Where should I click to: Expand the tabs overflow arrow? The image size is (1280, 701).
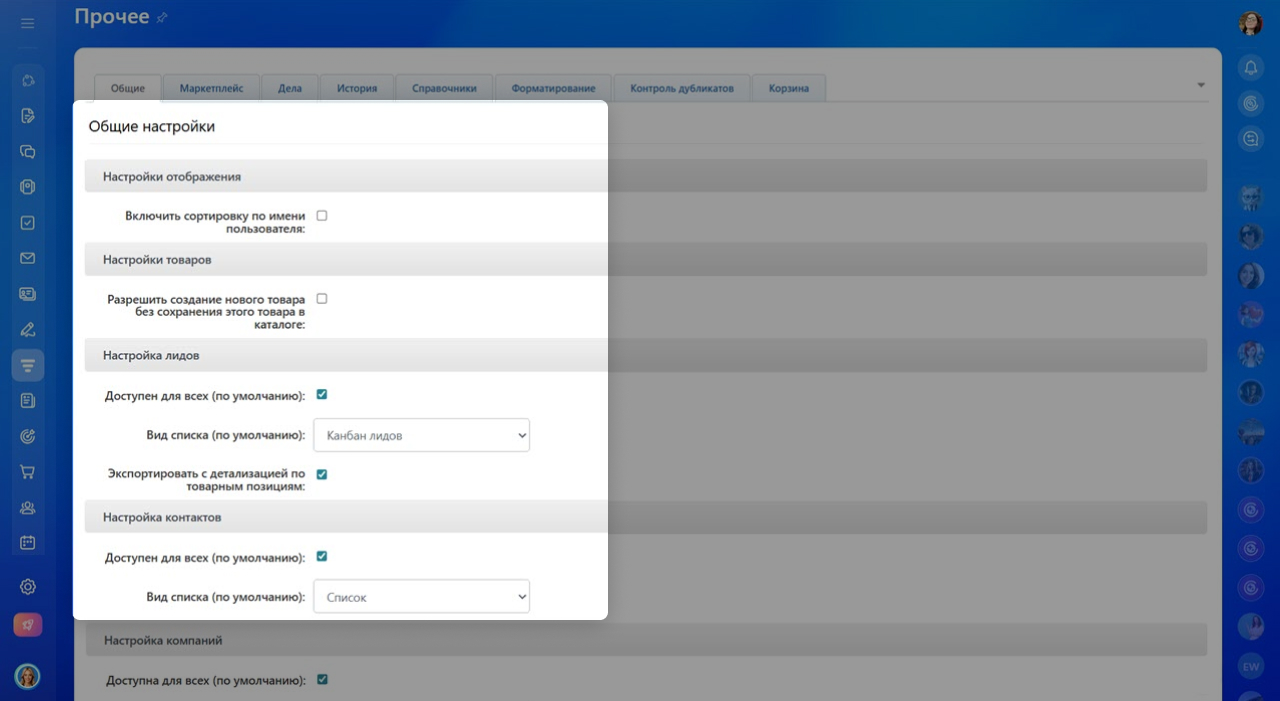1201,85
